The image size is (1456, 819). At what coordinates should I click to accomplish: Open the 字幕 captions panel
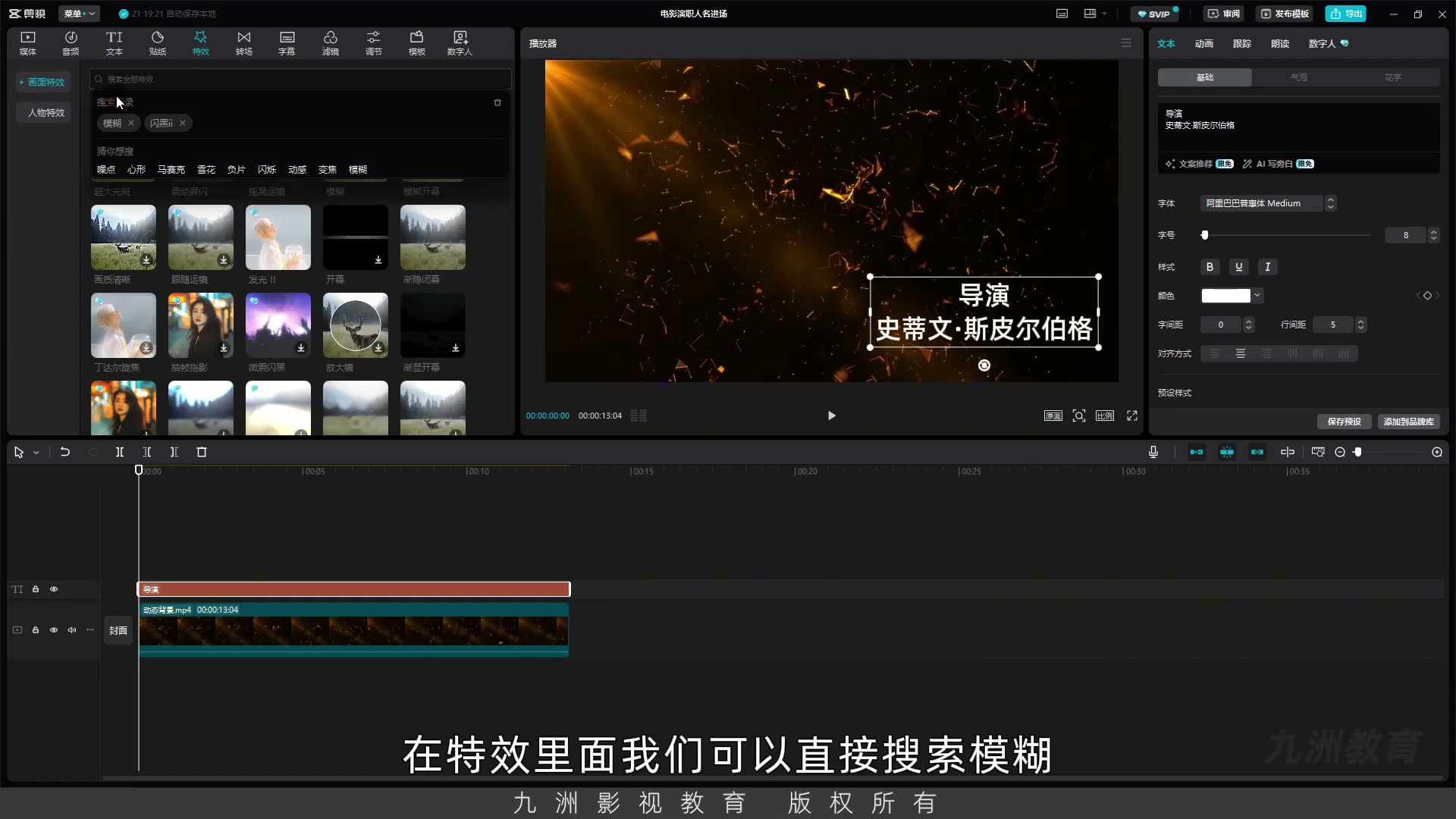[287, 43]
